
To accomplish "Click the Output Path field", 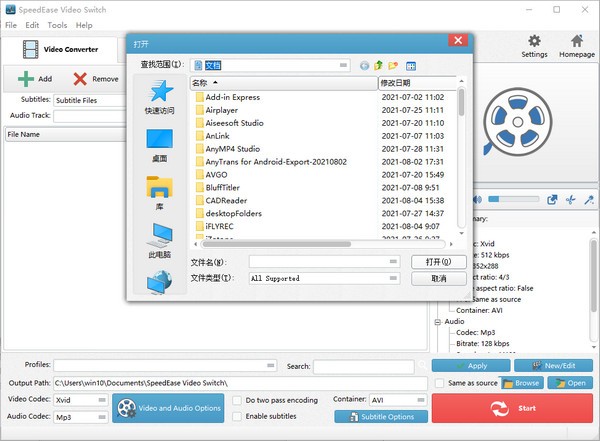I will pyautogui.click(x=240, y=383).
